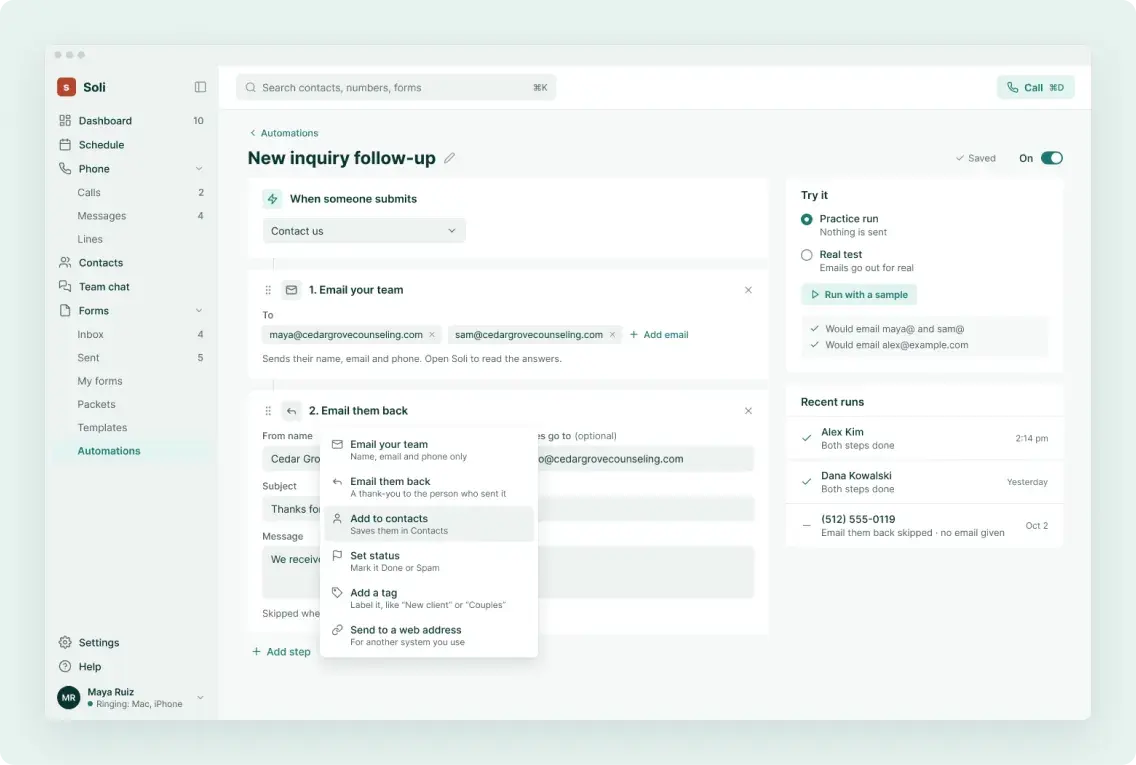
Task: Open Messages in the sidebar
Action: (x=131, y=216)
